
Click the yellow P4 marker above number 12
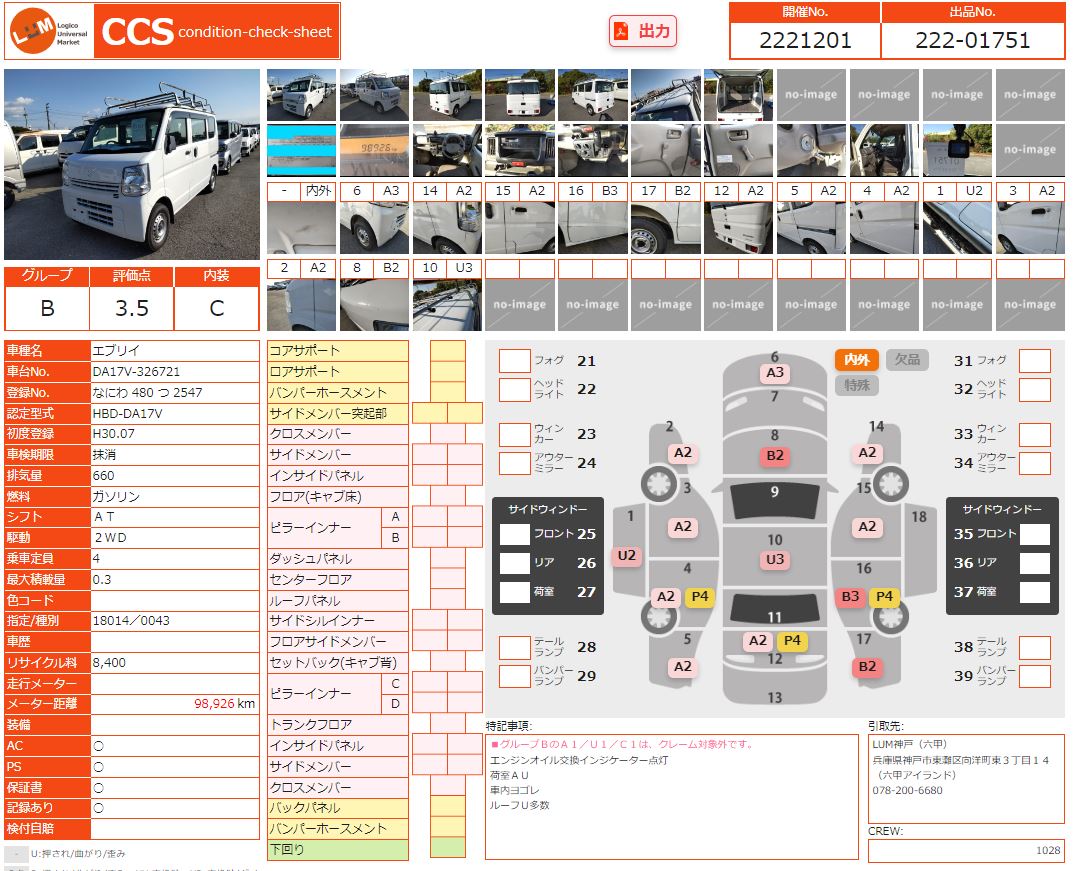(792, 641)
